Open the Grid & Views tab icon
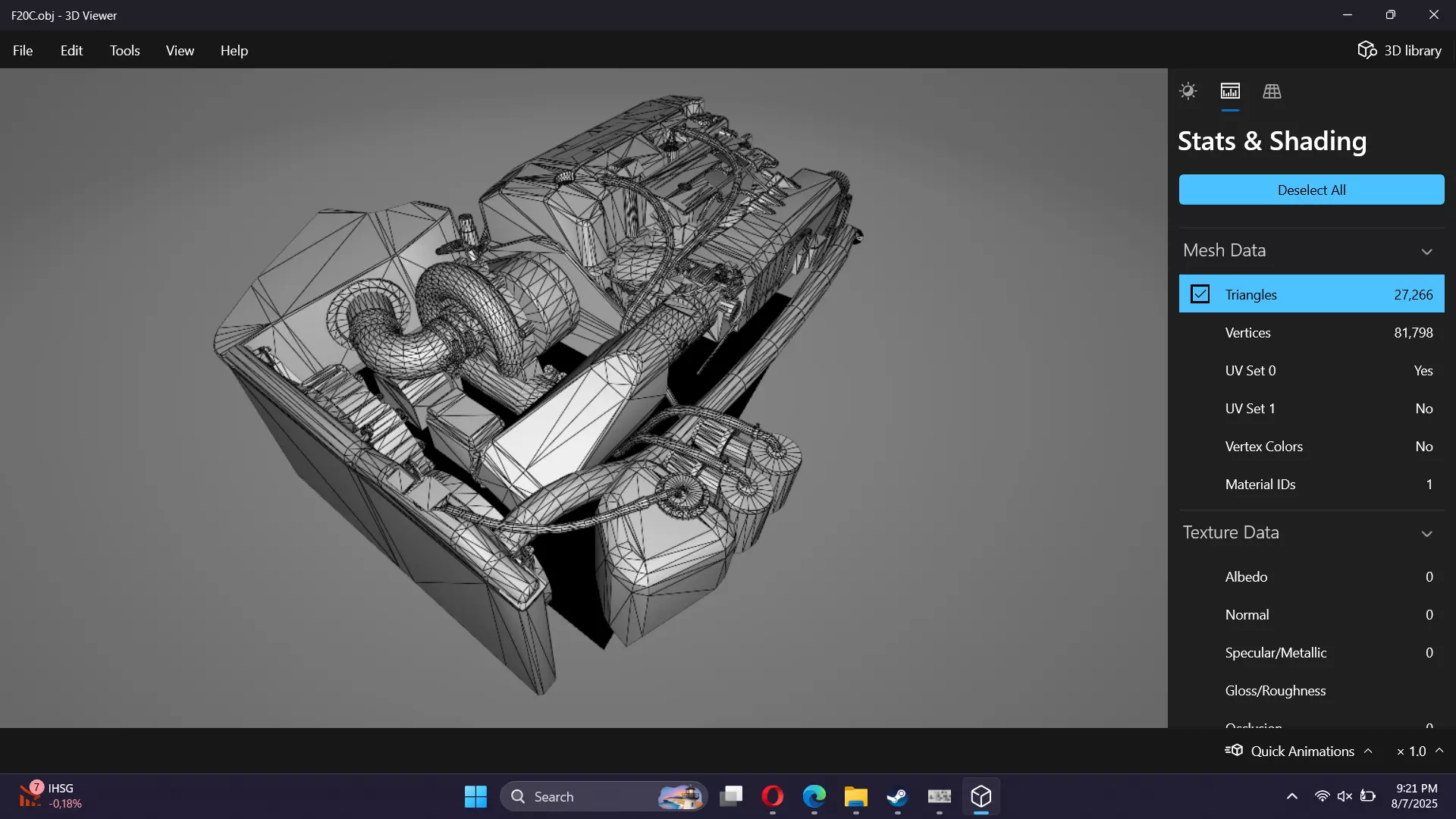The width and height of the screenshot is (1456, 819). [x=1272, y=91]
